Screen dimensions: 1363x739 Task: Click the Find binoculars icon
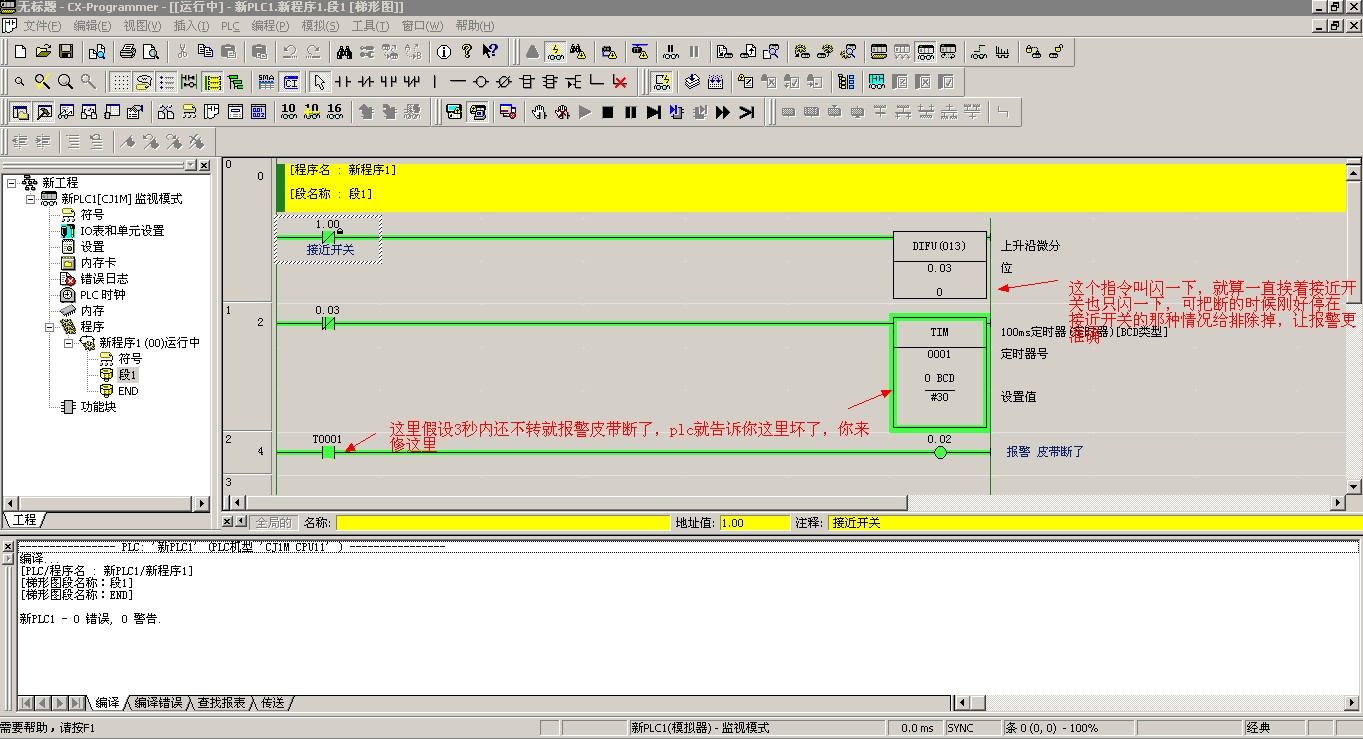[344, 52]
